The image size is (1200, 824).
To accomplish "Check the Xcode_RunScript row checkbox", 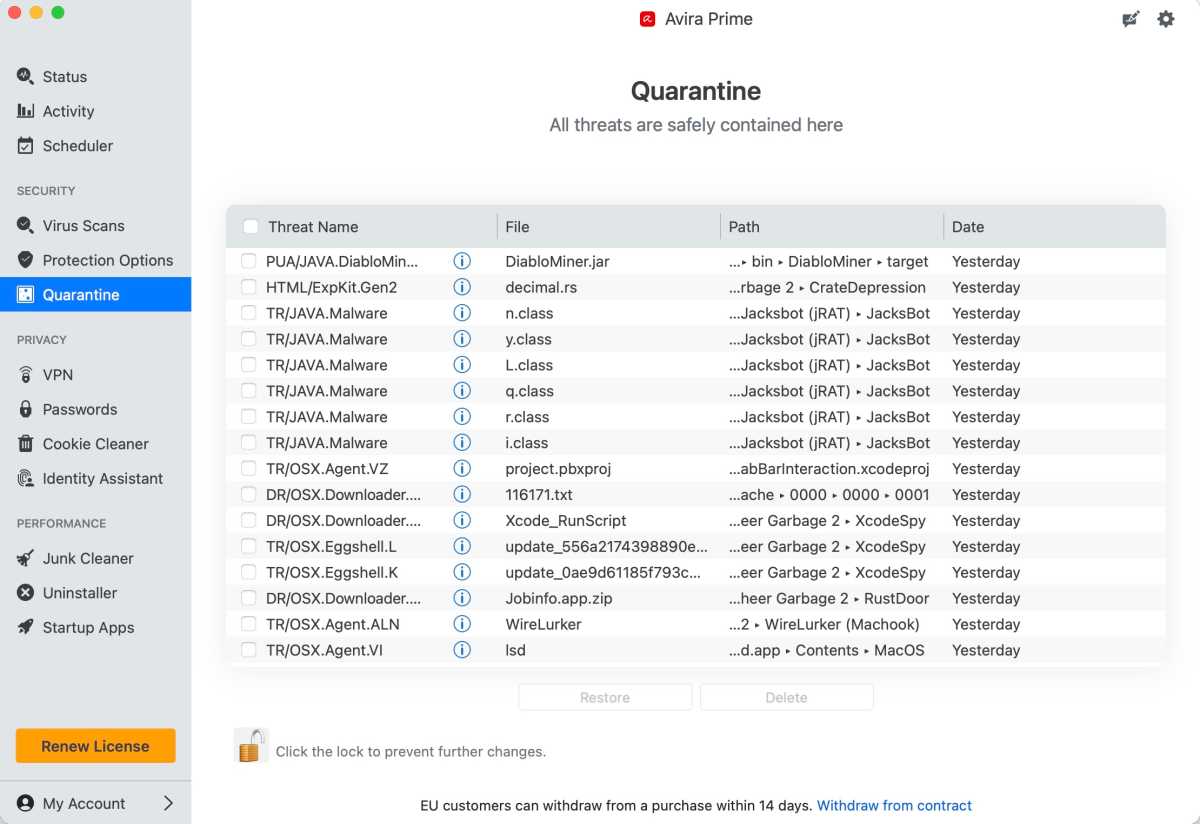I will click(248, 520).
